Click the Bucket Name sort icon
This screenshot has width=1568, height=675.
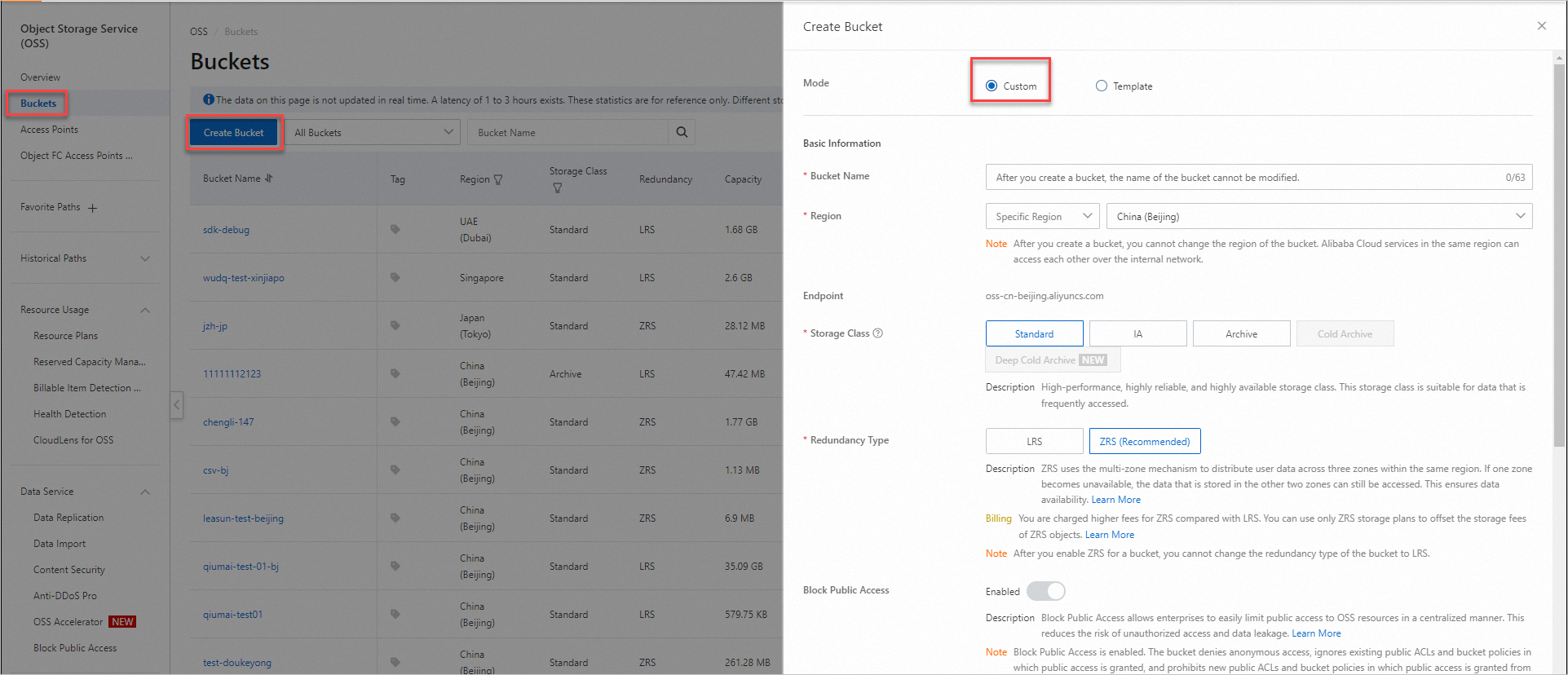[269, 179]
